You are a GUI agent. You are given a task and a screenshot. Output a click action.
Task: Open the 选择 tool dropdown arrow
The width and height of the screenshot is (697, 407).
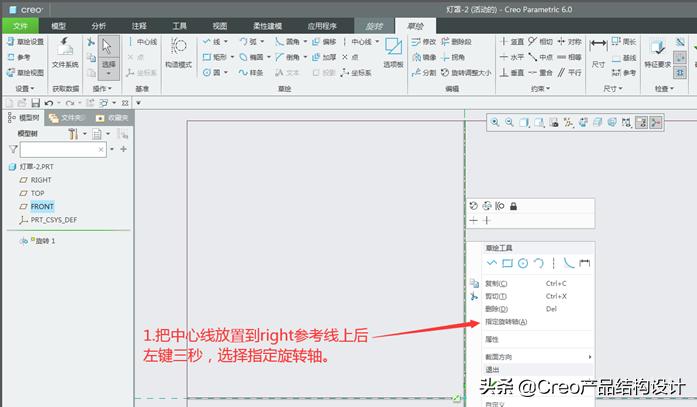[x=108, y=74]
